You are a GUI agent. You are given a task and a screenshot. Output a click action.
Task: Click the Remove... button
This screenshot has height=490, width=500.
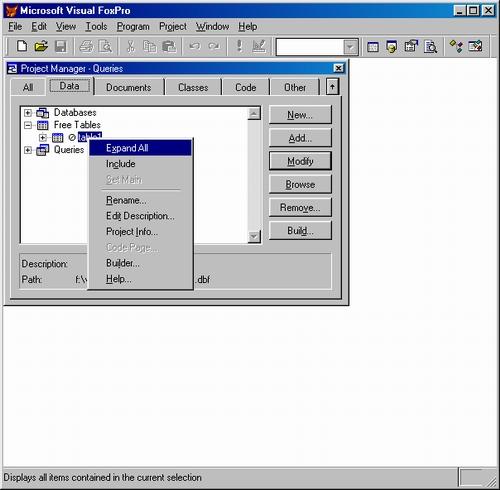coord(300,207)
